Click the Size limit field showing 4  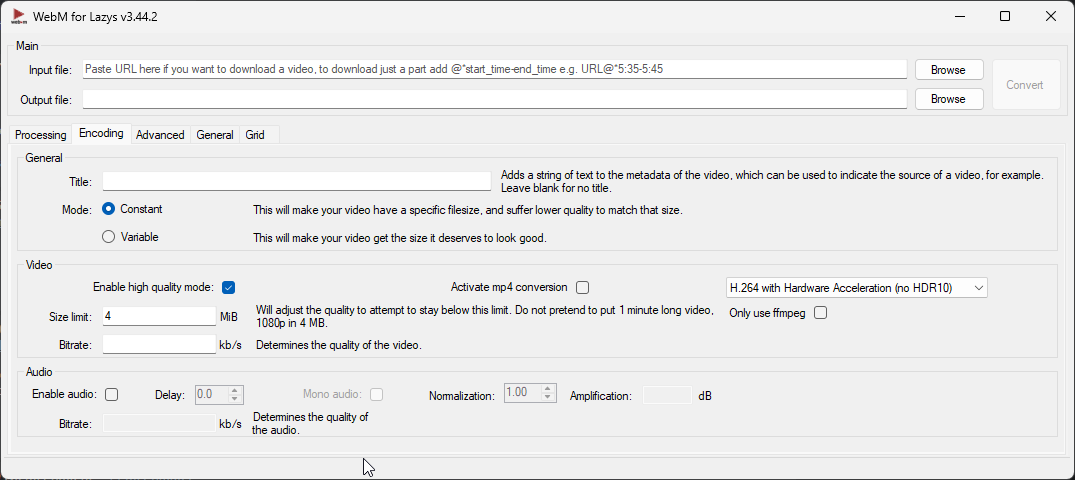(x=159, y=316)
